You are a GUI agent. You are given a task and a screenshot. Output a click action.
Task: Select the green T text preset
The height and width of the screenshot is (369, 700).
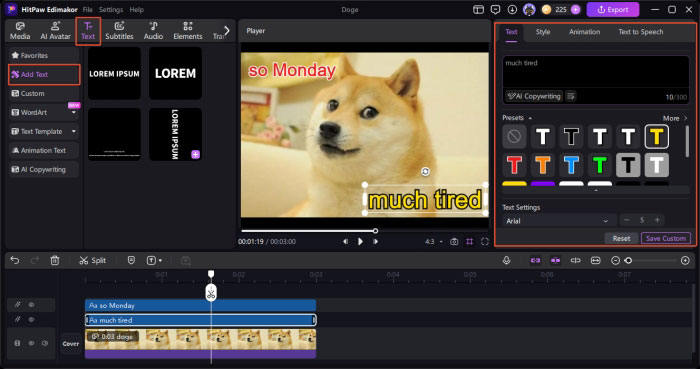600,165
